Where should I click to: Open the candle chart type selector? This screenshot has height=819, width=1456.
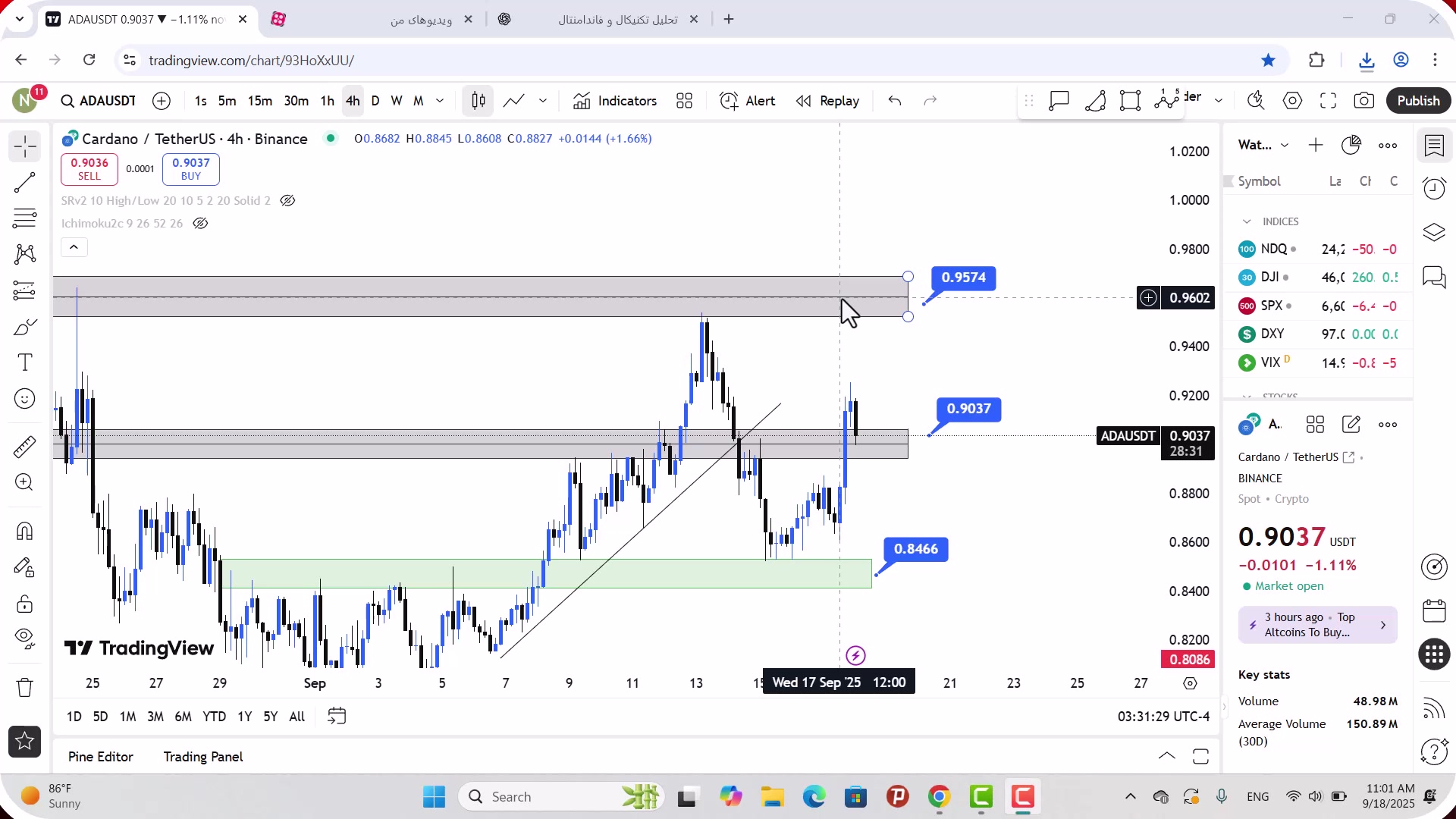pos(479,101)
